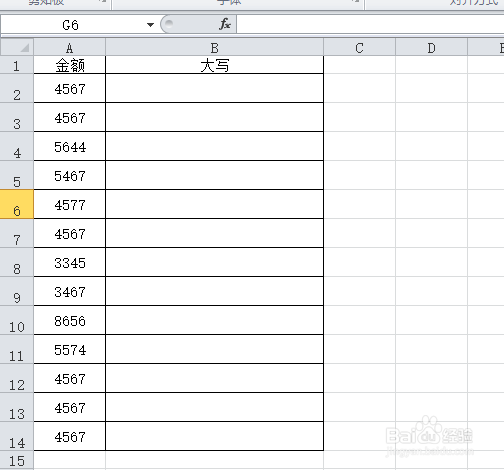This screenshot has width=504, height=470.
Task: Select row 13 header
Action: click(17, 407)
